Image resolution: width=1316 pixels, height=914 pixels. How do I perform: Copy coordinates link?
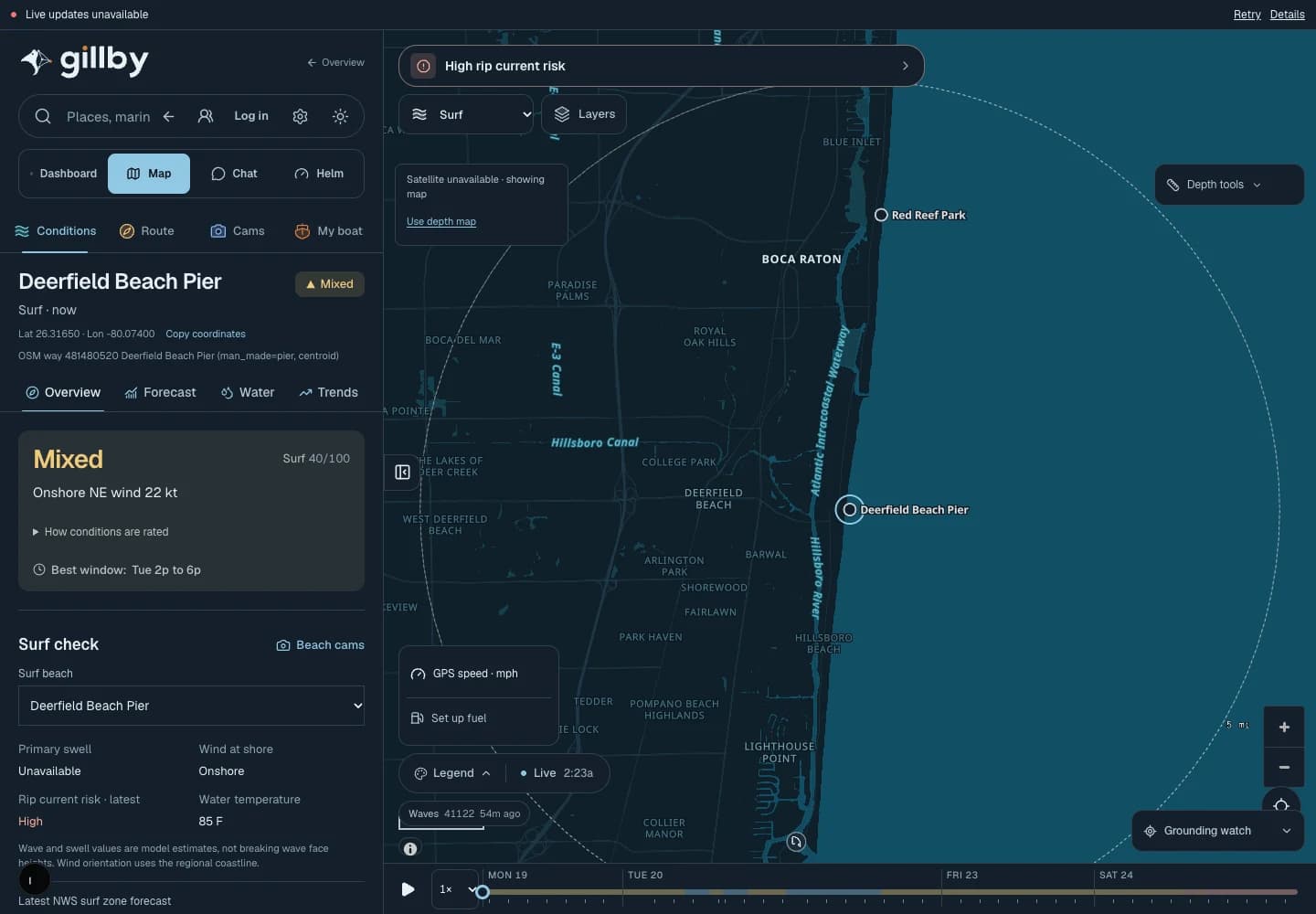[x=206, y=334]
